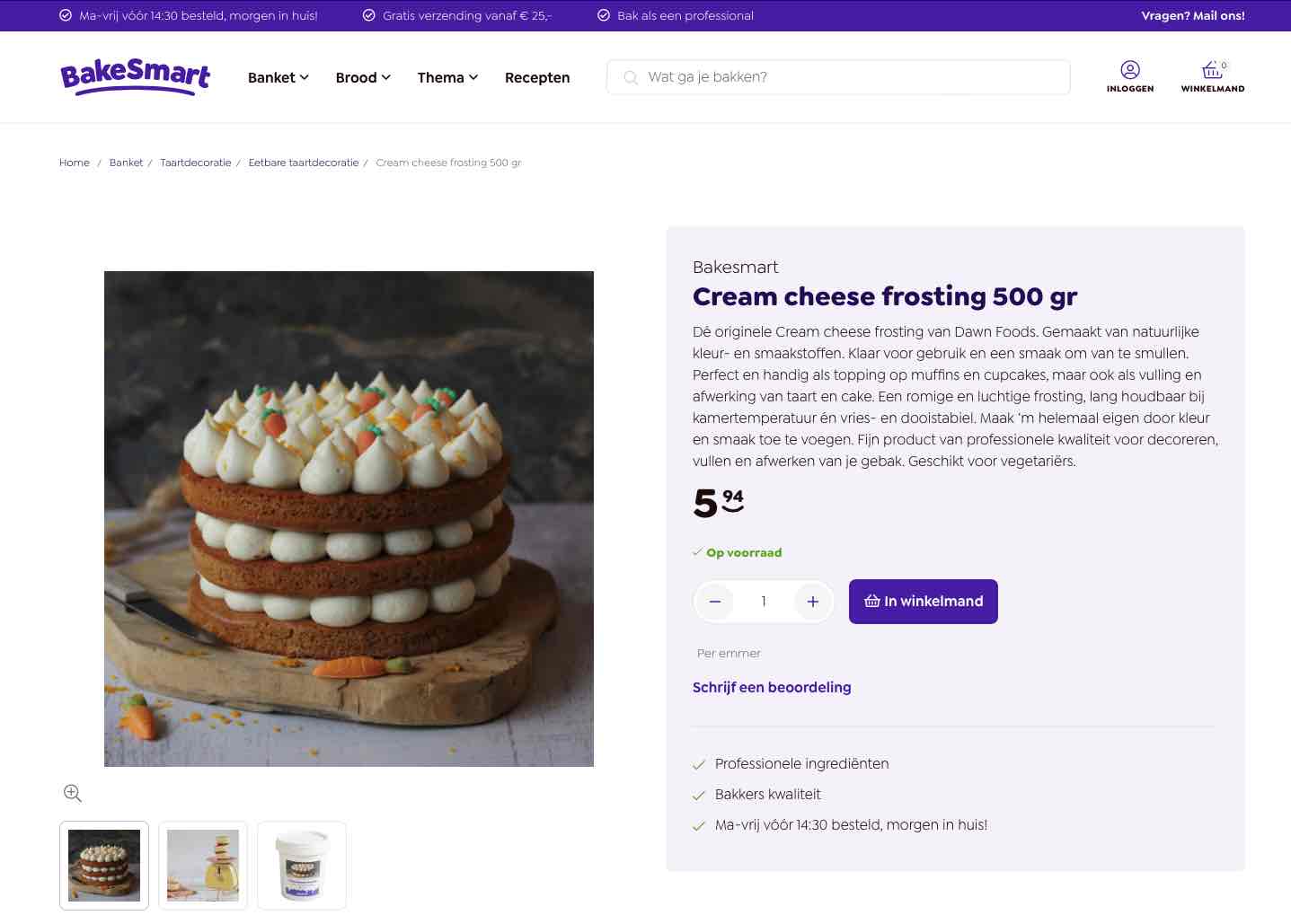Open Schrijf een beoordeling link
Screen dimensions: 1291x924
(771, 687)
